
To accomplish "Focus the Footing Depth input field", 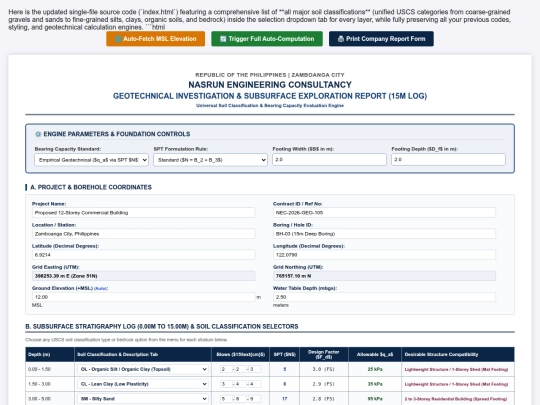I will [x=448, y=159].
